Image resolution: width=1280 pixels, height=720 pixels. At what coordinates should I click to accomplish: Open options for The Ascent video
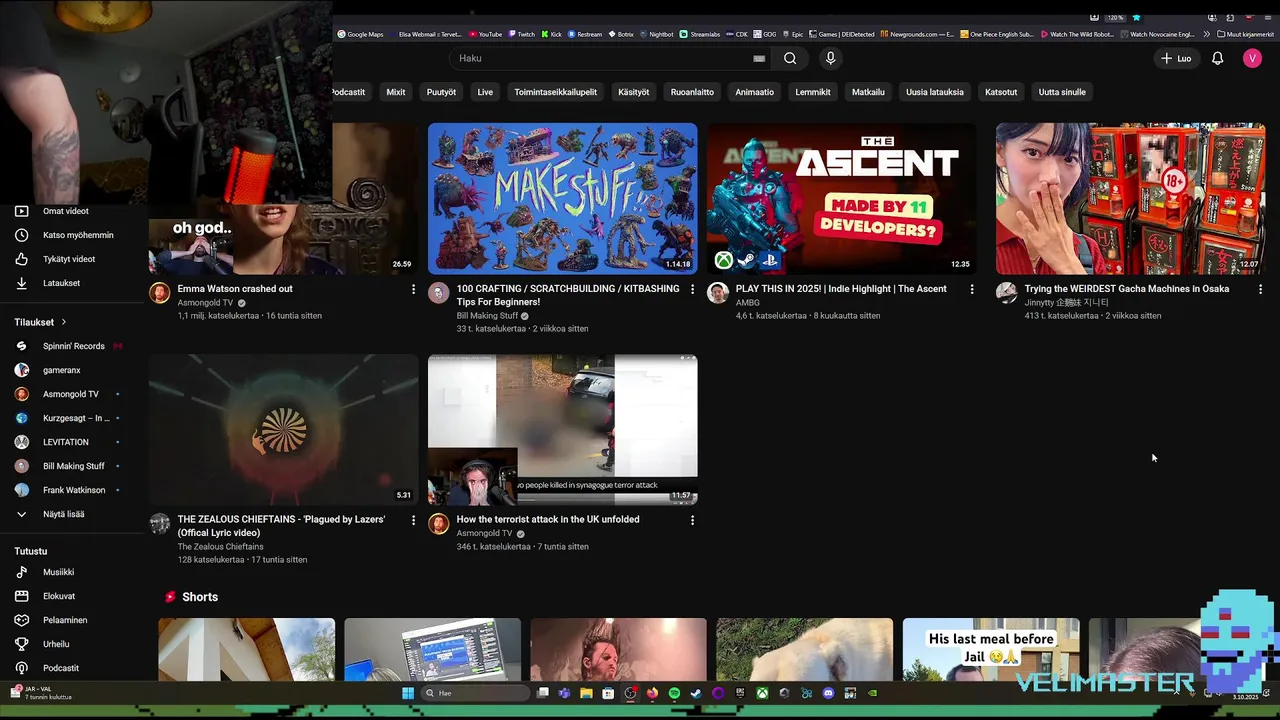click(971, 289)
